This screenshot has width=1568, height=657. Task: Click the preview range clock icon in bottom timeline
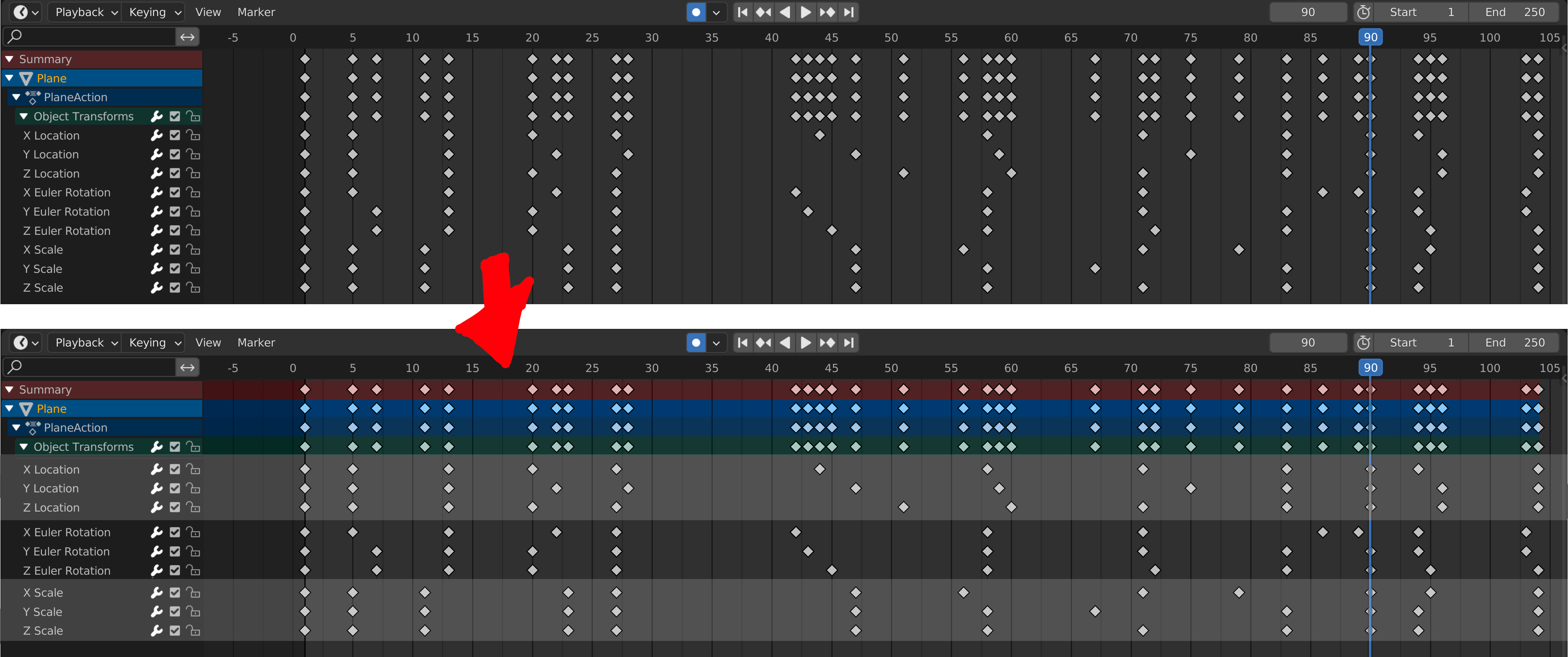coord(1363,343)
